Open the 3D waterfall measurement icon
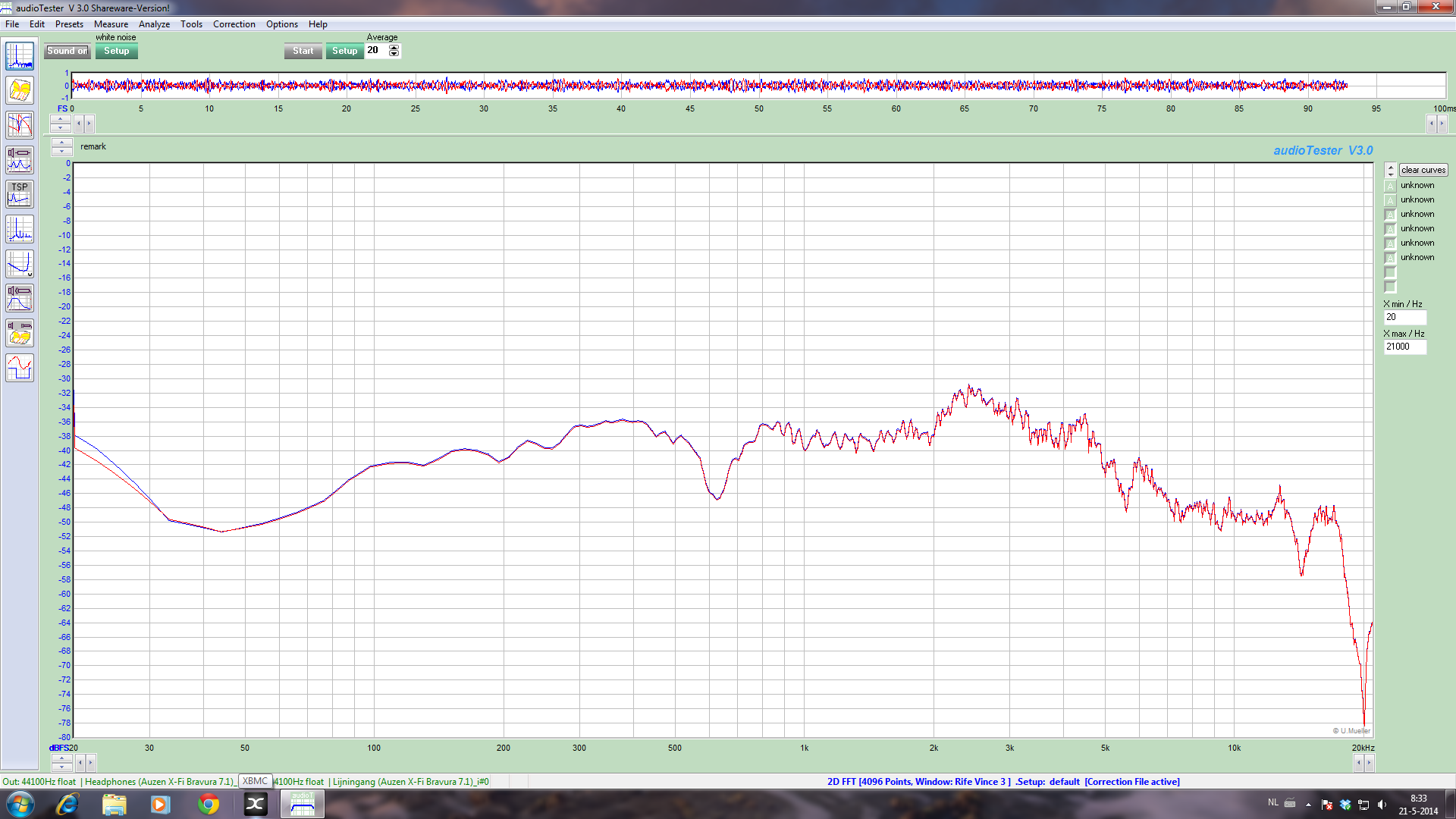The height and width of the screenshot is (819, 1456). (20, 91)
